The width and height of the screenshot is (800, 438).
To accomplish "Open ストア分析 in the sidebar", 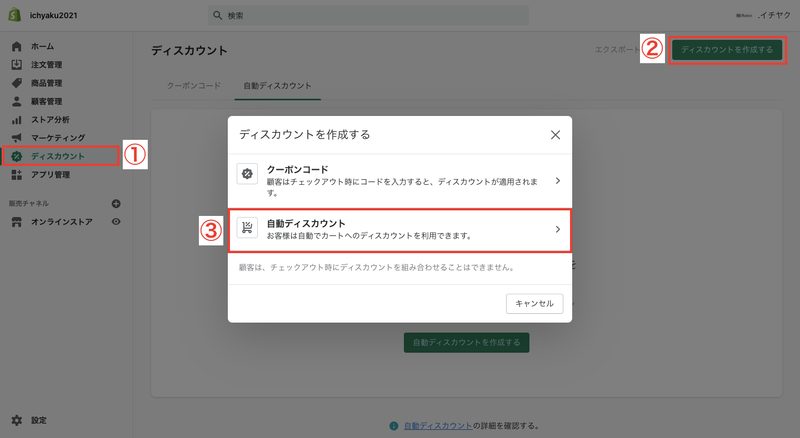I will [x=50, y=119].
